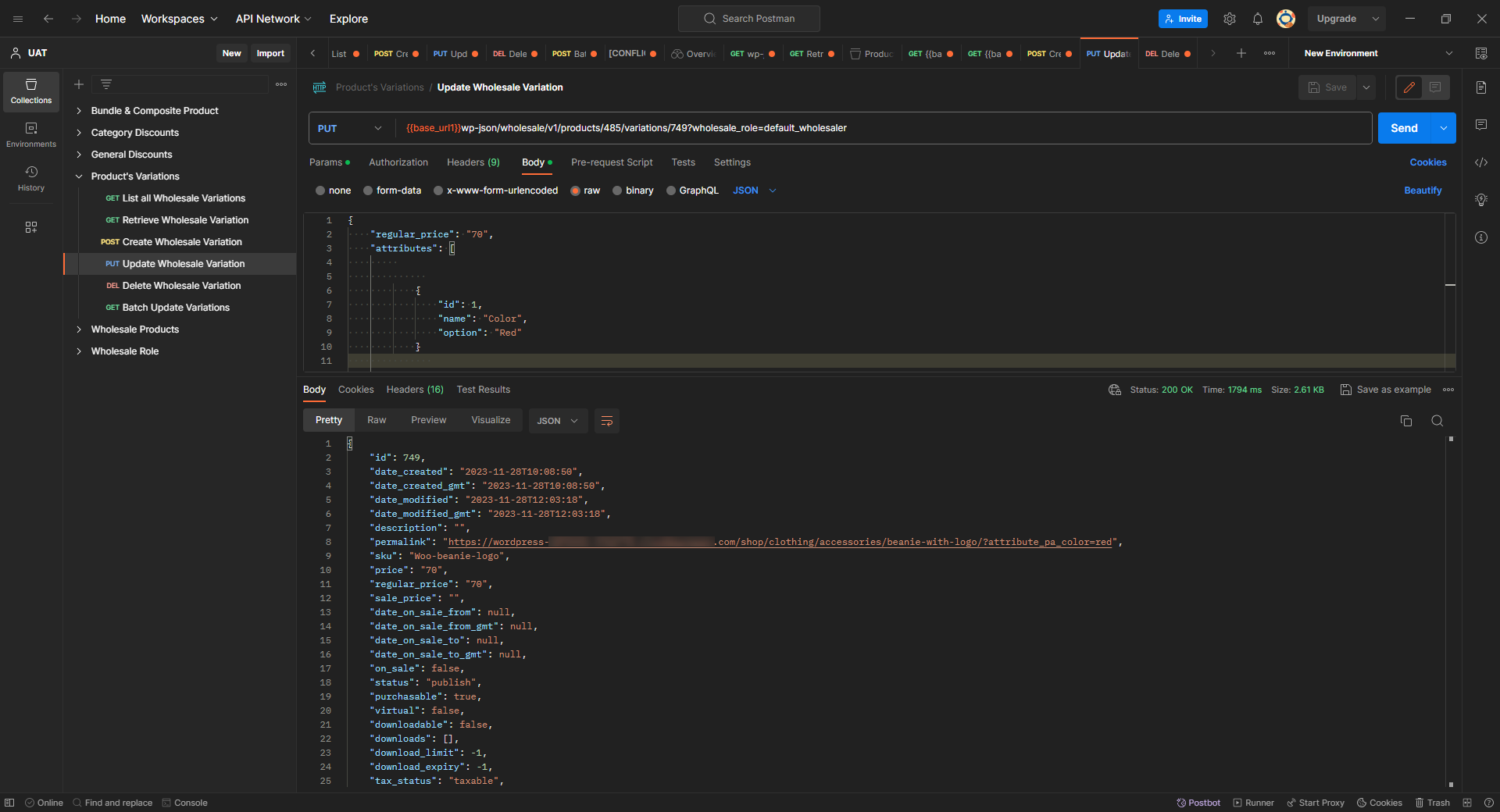Click the Search Postman field
Screen dimensions: 1500x812
coord(749,19)
